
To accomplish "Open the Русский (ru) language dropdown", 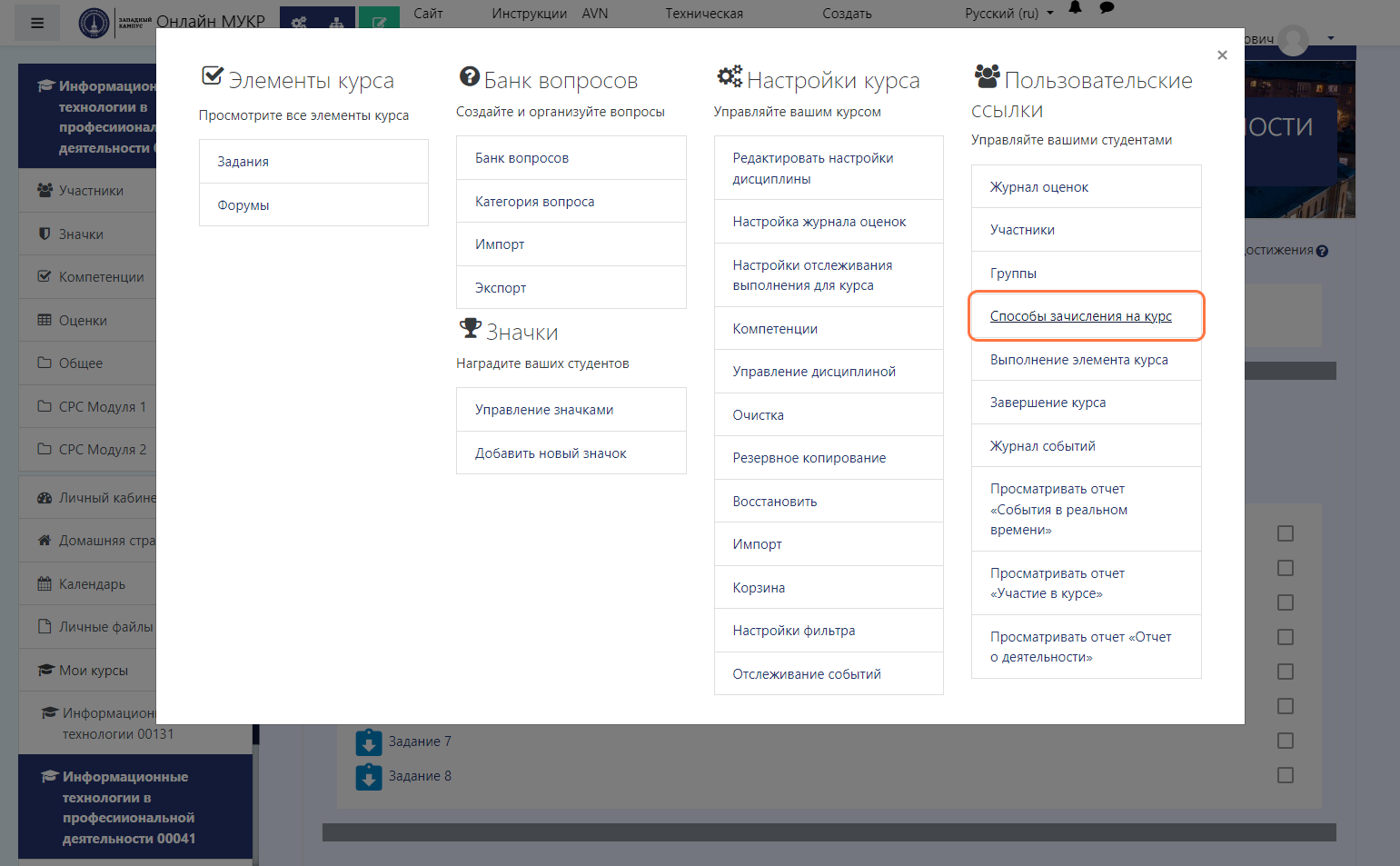I will click(x=1008, y=14).
